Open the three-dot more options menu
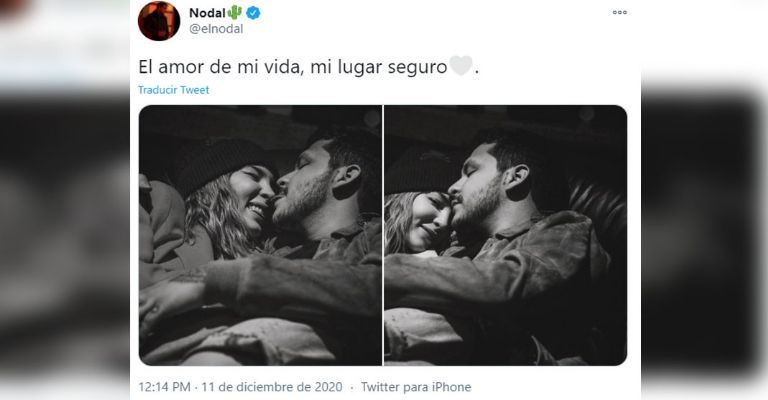 (x=620, y=12)
